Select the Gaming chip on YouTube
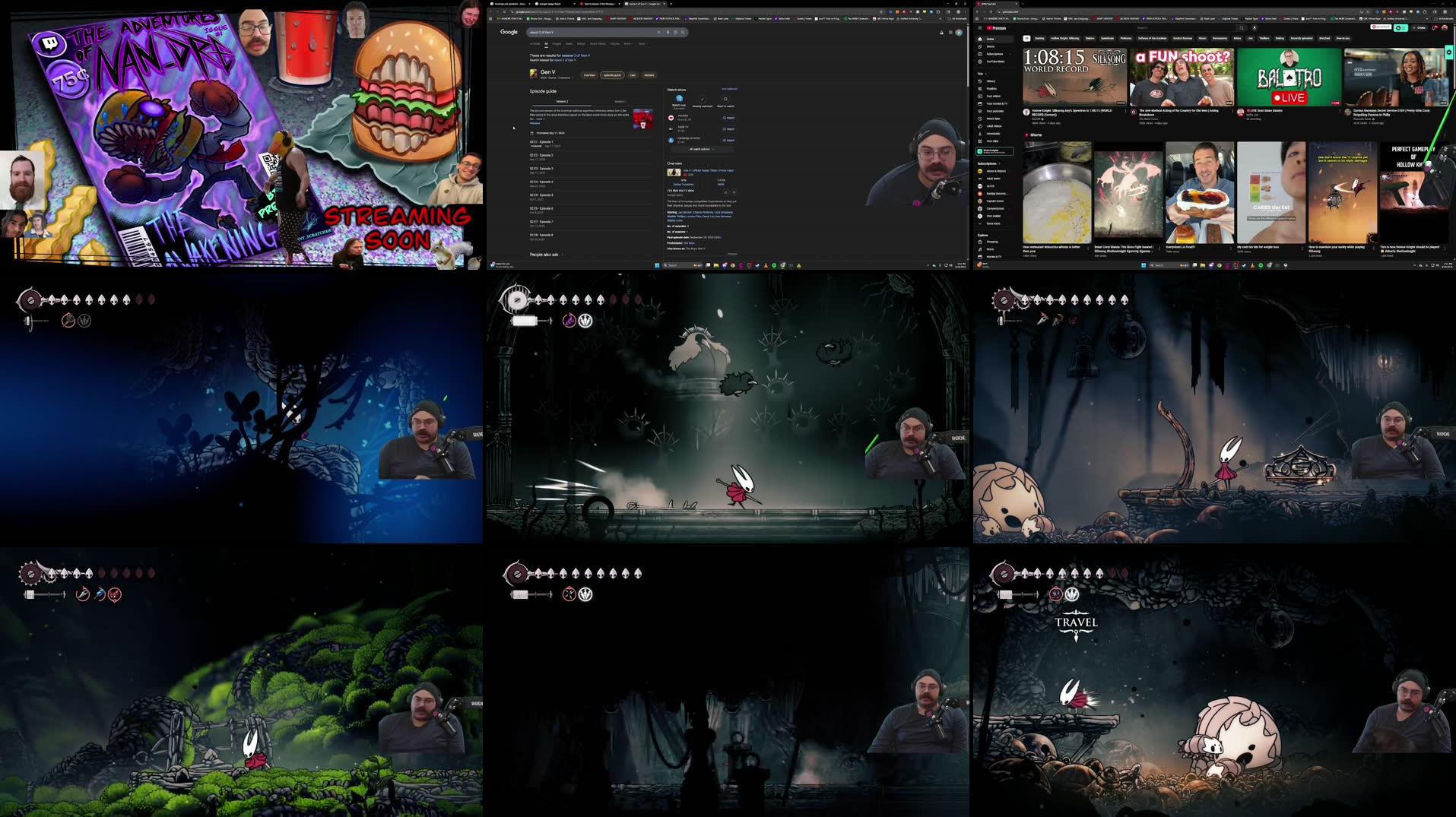The image size is (1456, 817). point(1039,38)
